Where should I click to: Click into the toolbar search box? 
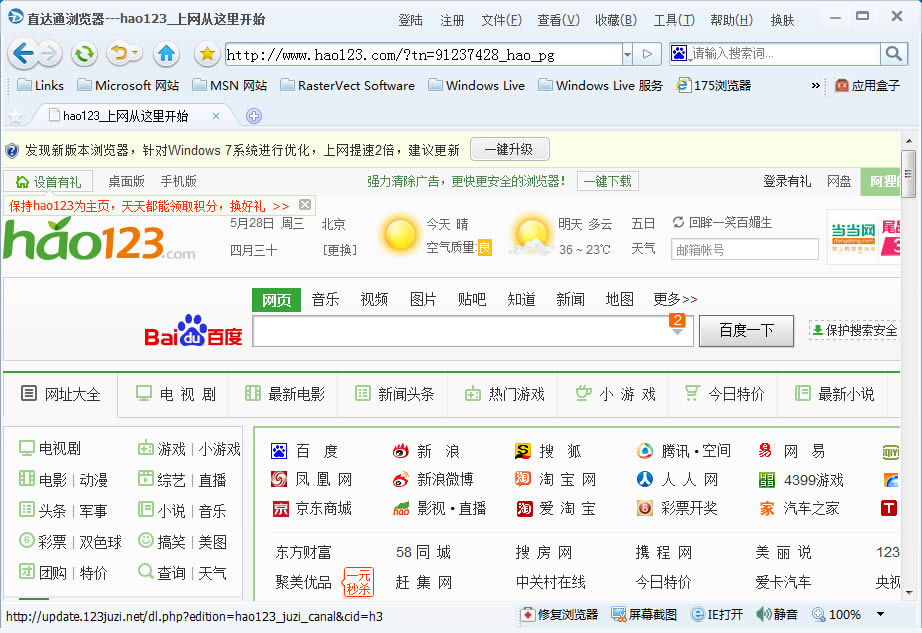coord(785,54)
